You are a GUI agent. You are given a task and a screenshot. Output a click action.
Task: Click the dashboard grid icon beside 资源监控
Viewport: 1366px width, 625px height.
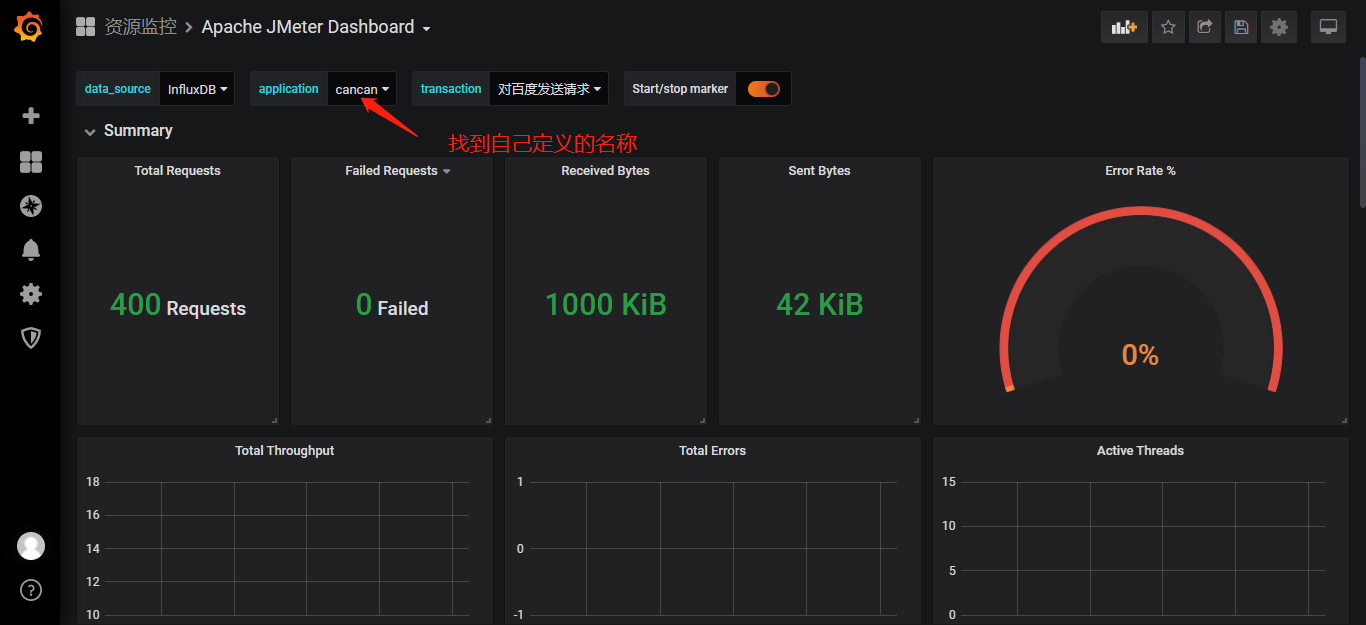[x=86, y=27]
